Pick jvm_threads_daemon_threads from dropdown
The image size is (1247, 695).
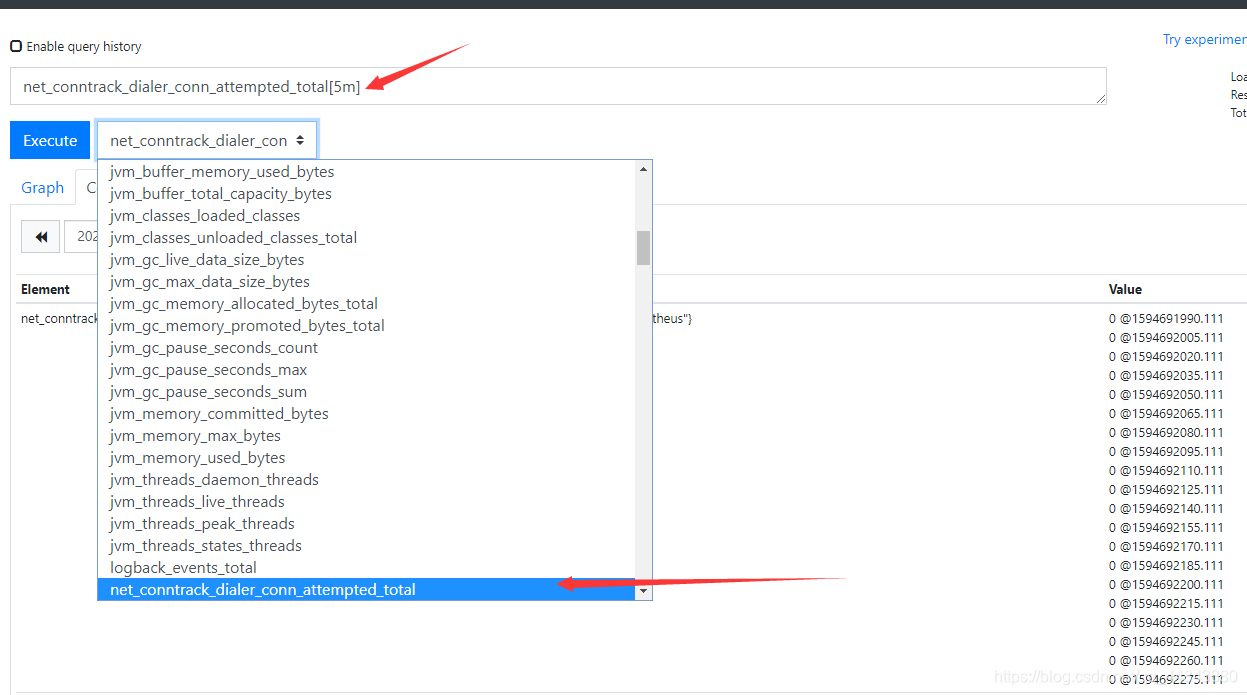tap(367, 479)
